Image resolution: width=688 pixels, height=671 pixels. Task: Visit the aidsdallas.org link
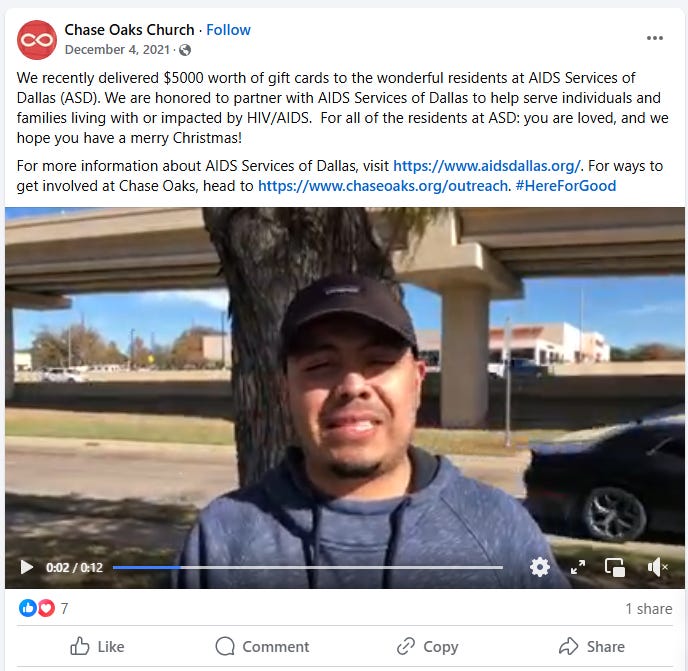487,166
